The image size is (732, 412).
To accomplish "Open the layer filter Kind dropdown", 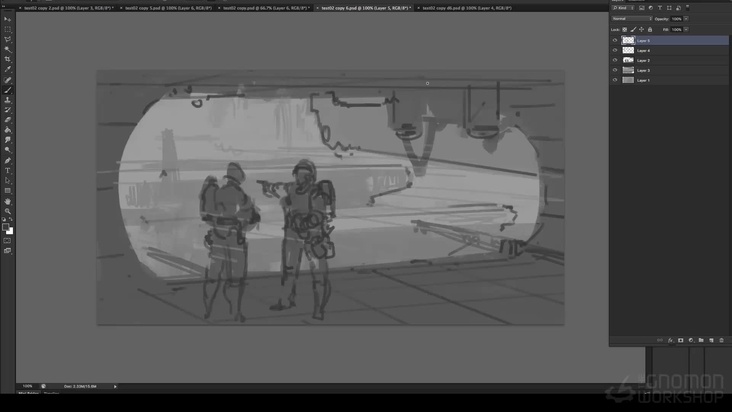I will coord(623,8).
